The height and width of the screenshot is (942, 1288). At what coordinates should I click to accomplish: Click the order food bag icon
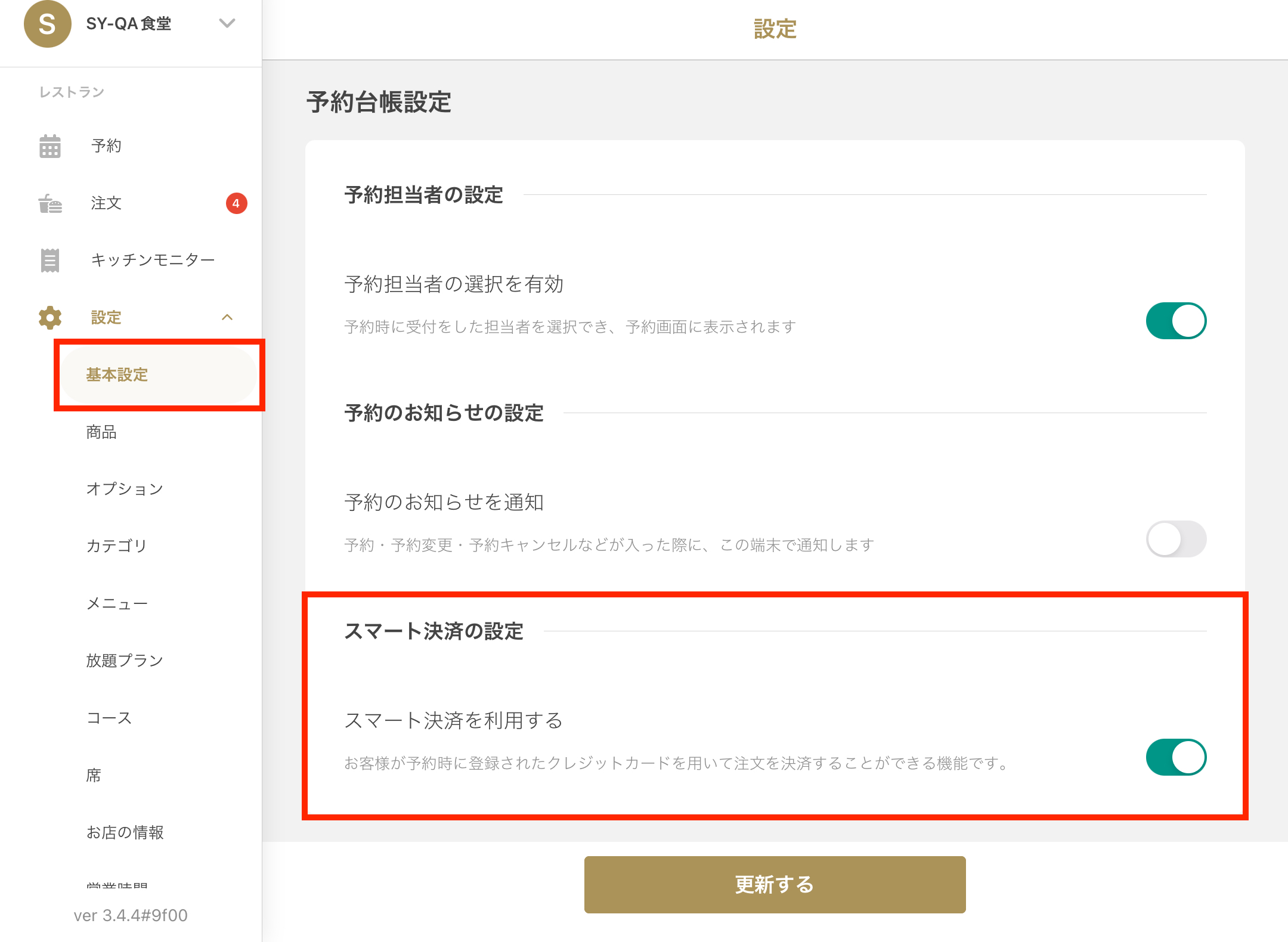tap(50, 203)
